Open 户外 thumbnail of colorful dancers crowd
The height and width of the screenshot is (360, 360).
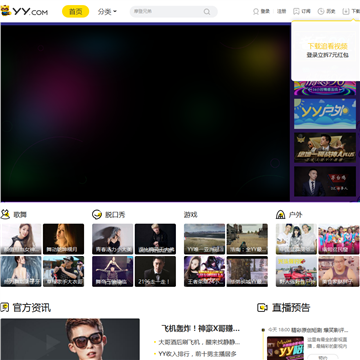click(339, 239)
